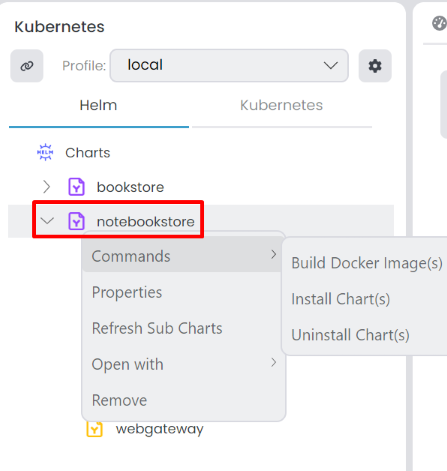
Task: Click the dashboard gauge icon at top right
Action: pyautogui.click(x=439, y=23)
